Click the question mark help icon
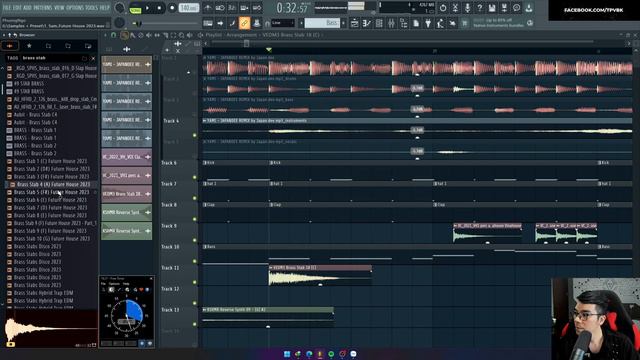Image resolution: width=640 pixels, height=360 pixels. click(x=480, y=8)
